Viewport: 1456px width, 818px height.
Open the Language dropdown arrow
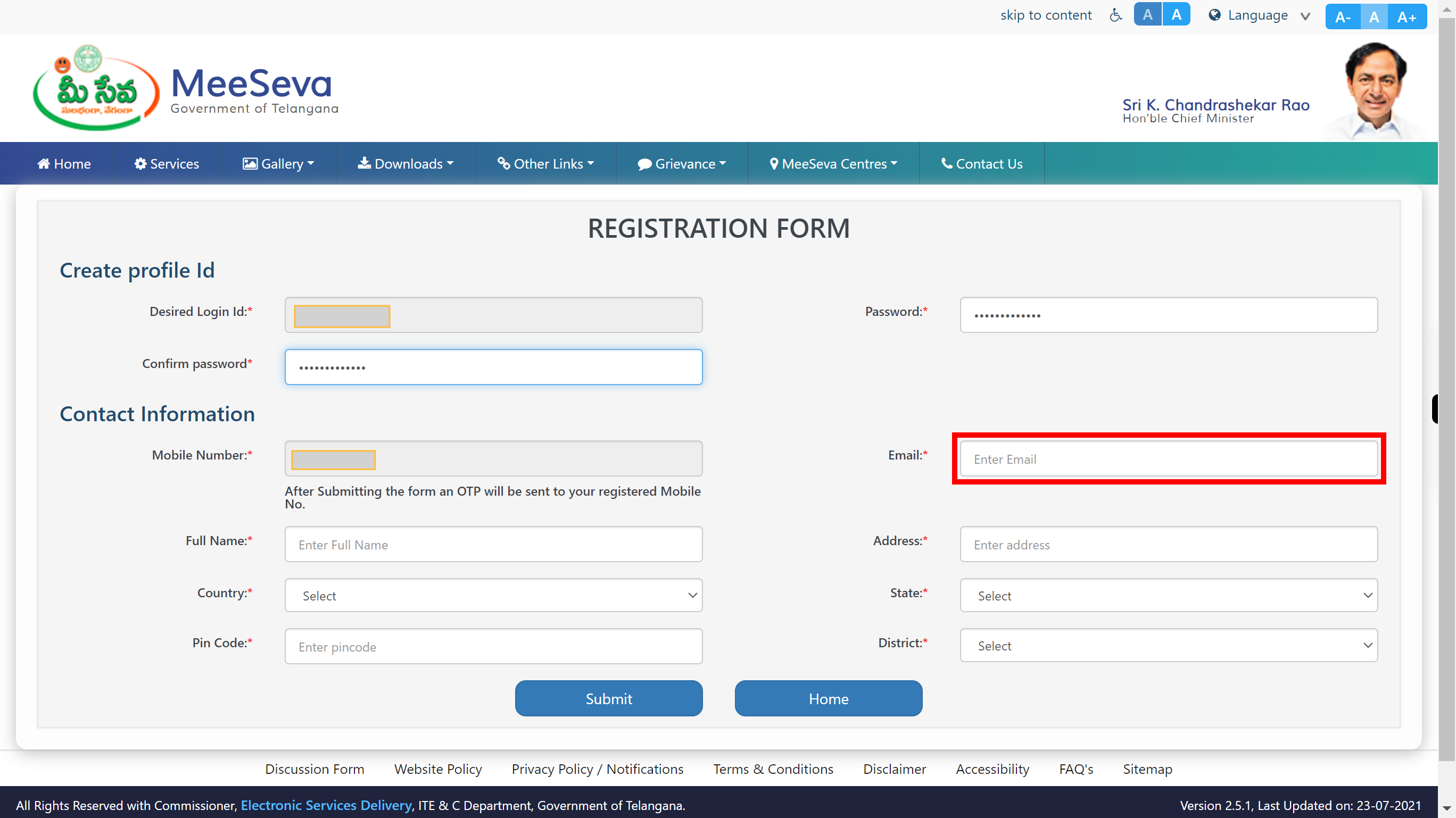coord(1305,16)
